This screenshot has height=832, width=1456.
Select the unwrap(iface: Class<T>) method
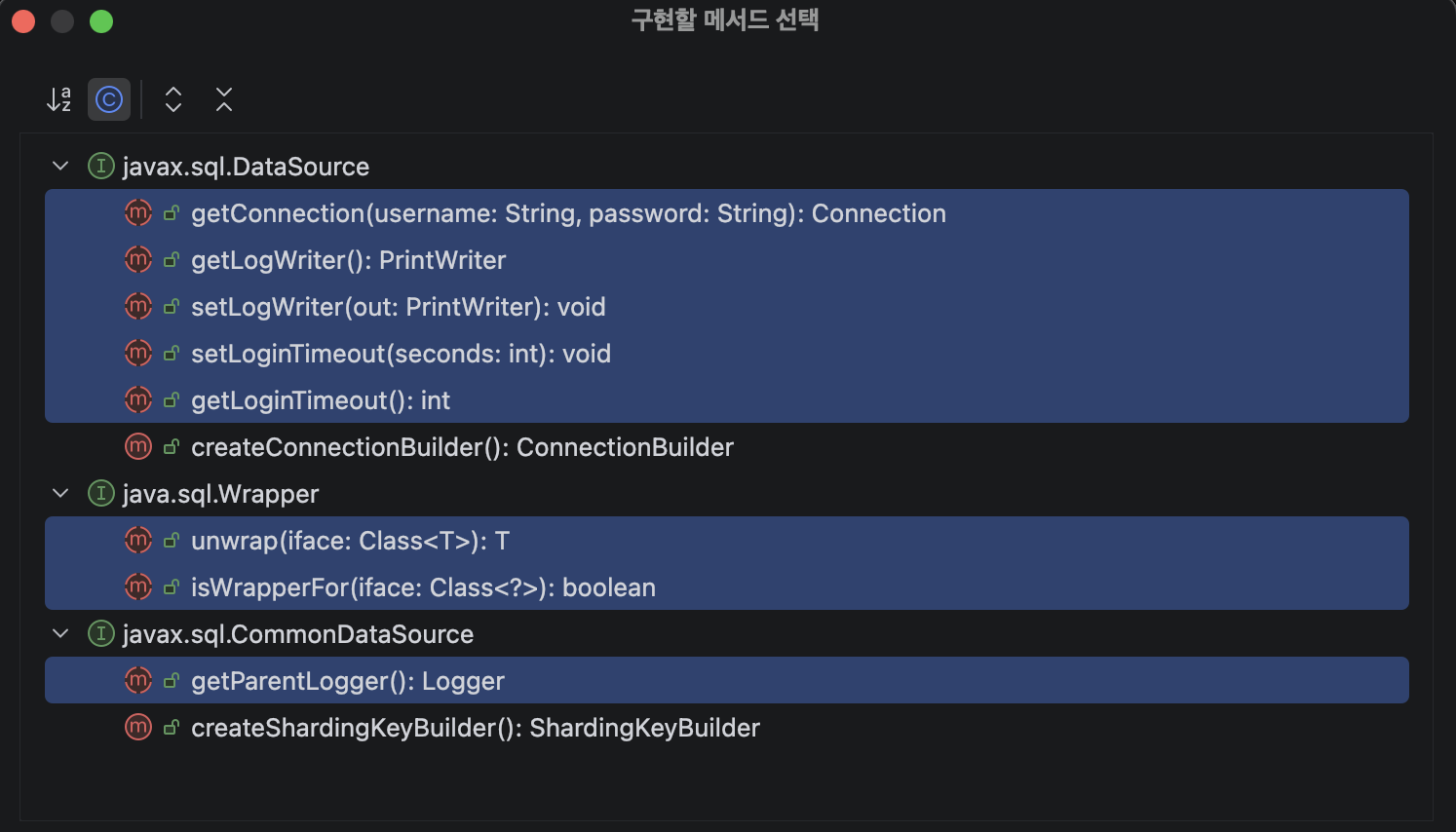(727, 541)
